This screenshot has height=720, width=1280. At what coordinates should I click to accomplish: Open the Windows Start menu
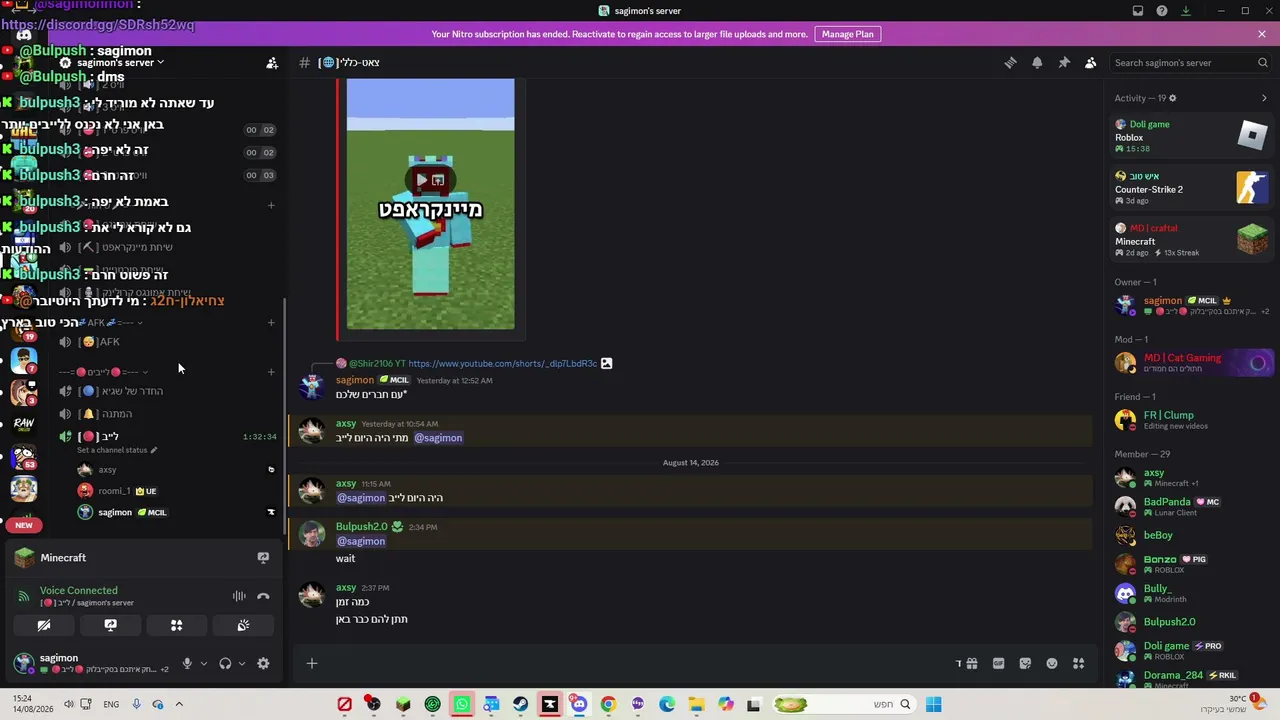[933, 704]
